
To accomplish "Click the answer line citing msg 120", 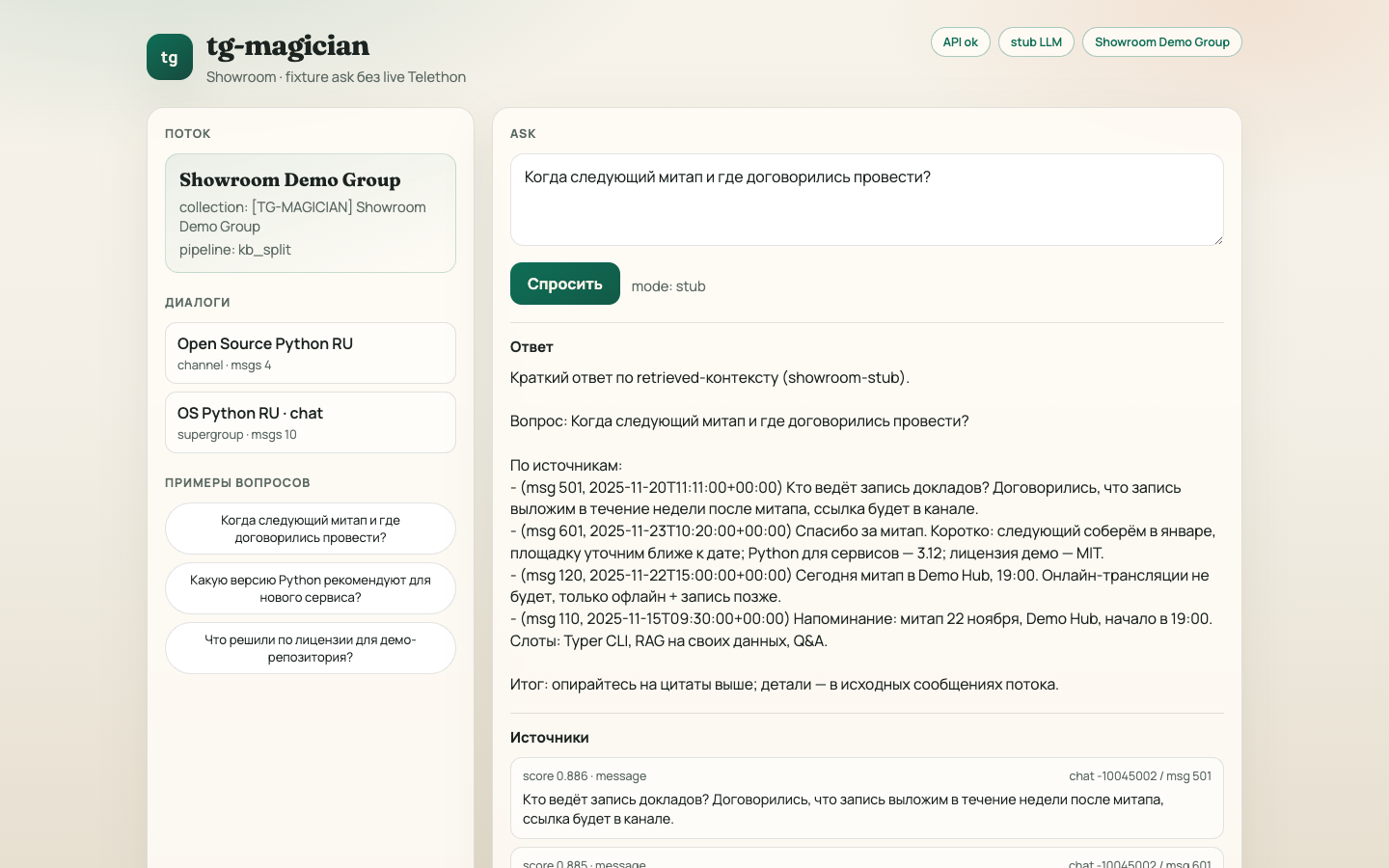I will pyautogui.click(x=859, y=586).
